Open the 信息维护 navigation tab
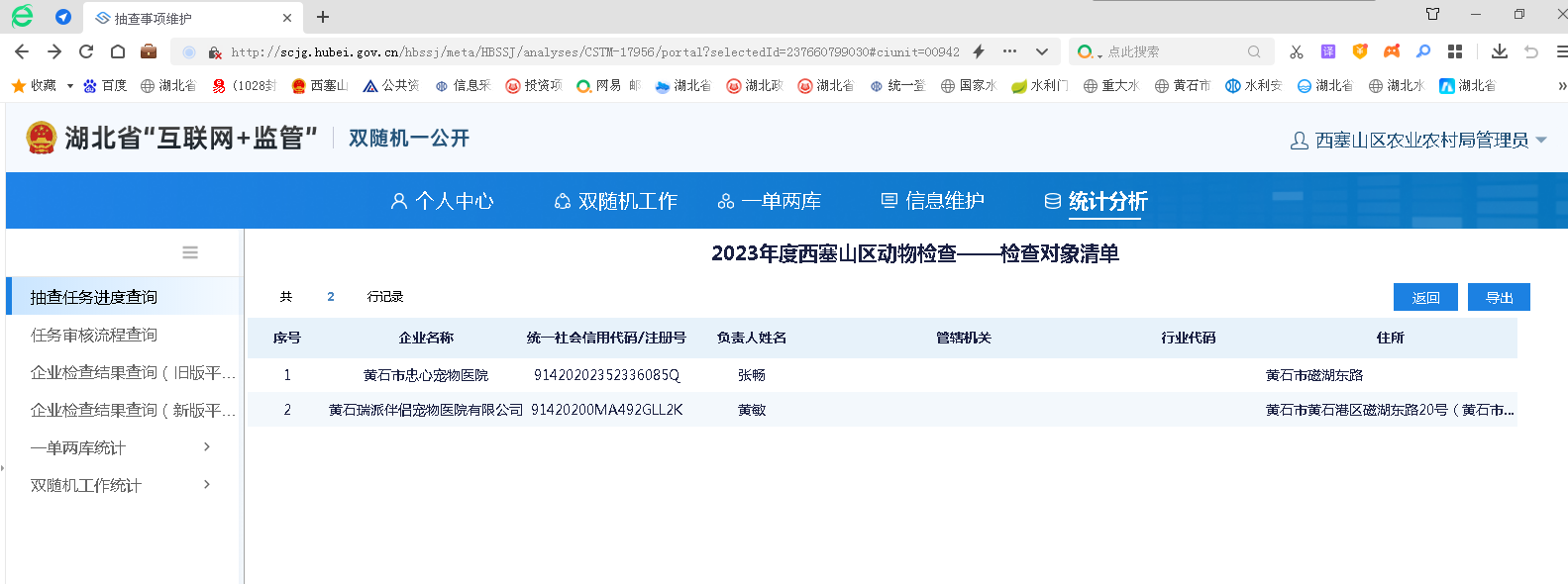The height and width of the screenshot is (584, 1568). [x=932, y=201]
